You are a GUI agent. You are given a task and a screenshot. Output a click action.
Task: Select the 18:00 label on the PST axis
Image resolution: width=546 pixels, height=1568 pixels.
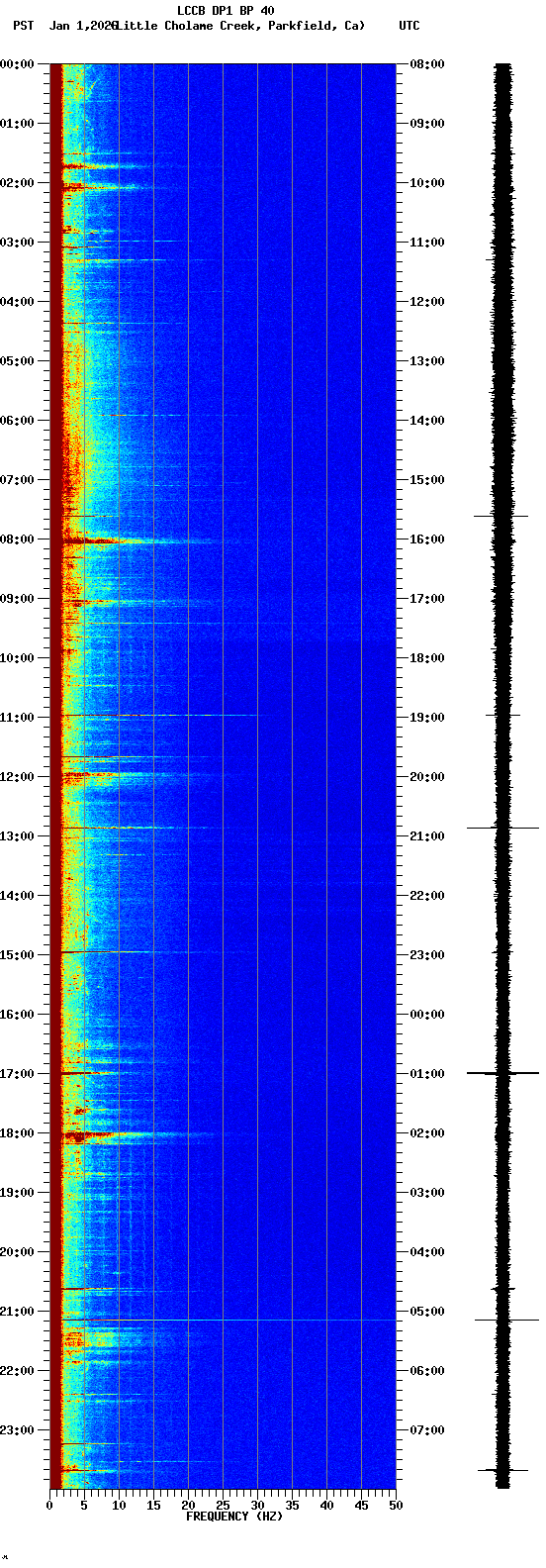tap(17, 1133)
